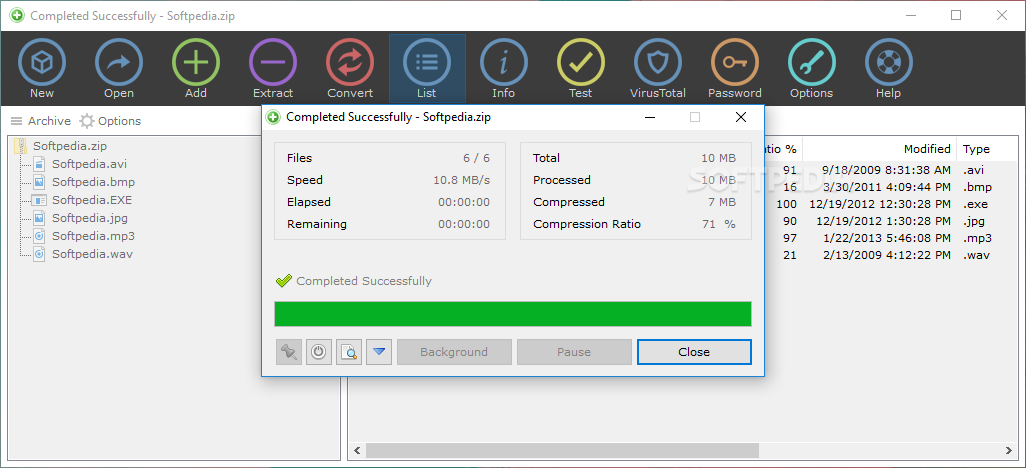Image resolution: width=1026 pixels, height=468 pixels.
Task: Click the 12/19/2012 12:30:28 PM date cell
Action: 880,204
